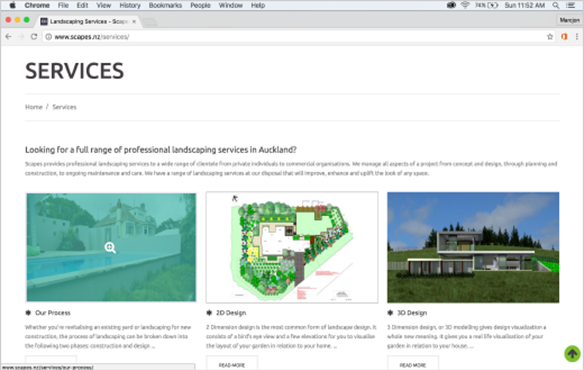Viewport: 584px width, 370px height.
Task: Close the Landscaping Services tab
Action: point(134,22)
